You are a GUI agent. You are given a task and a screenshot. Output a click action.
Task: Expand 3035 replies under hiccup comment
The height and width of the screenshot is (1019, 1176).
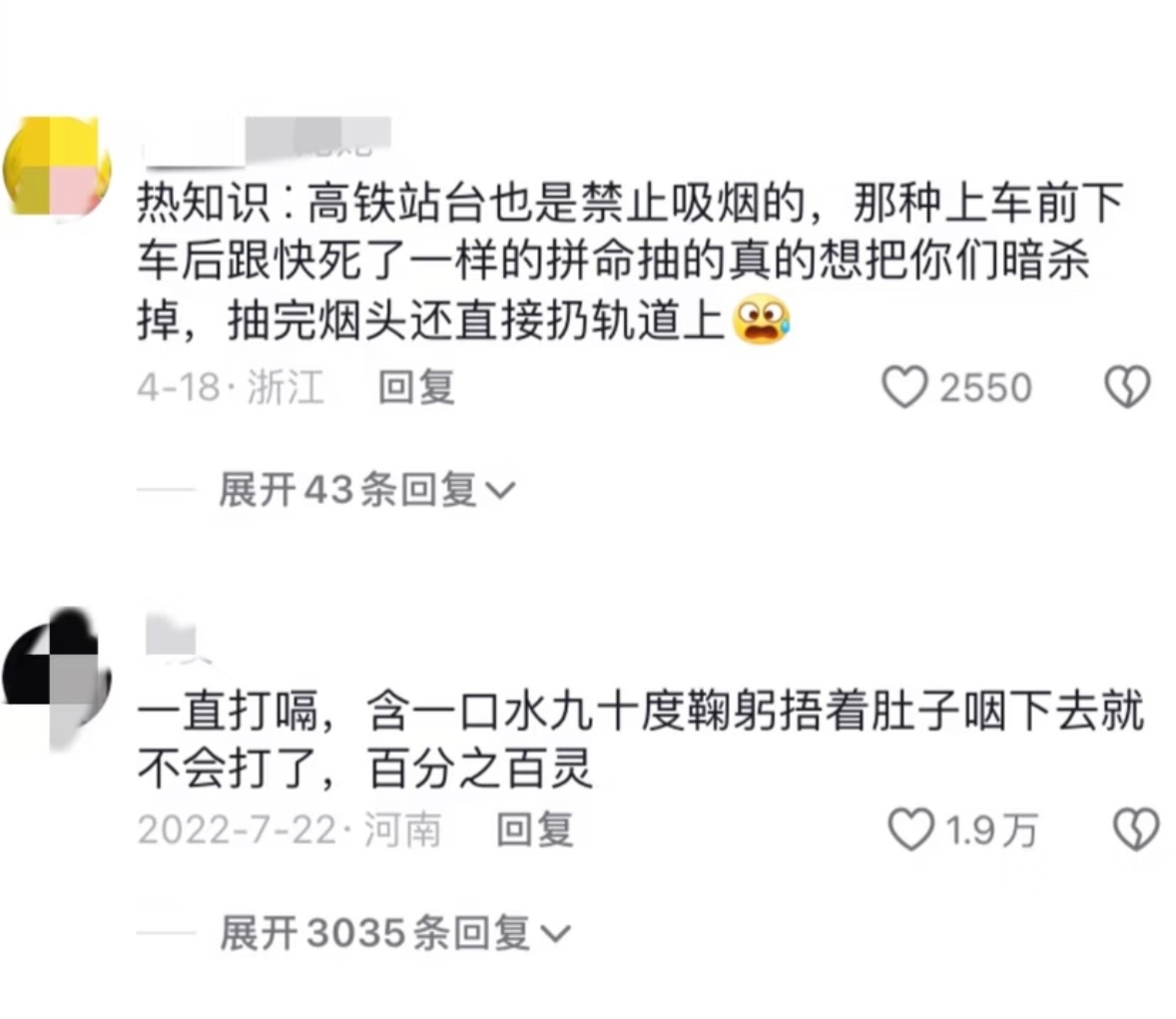tap(394, 933)
